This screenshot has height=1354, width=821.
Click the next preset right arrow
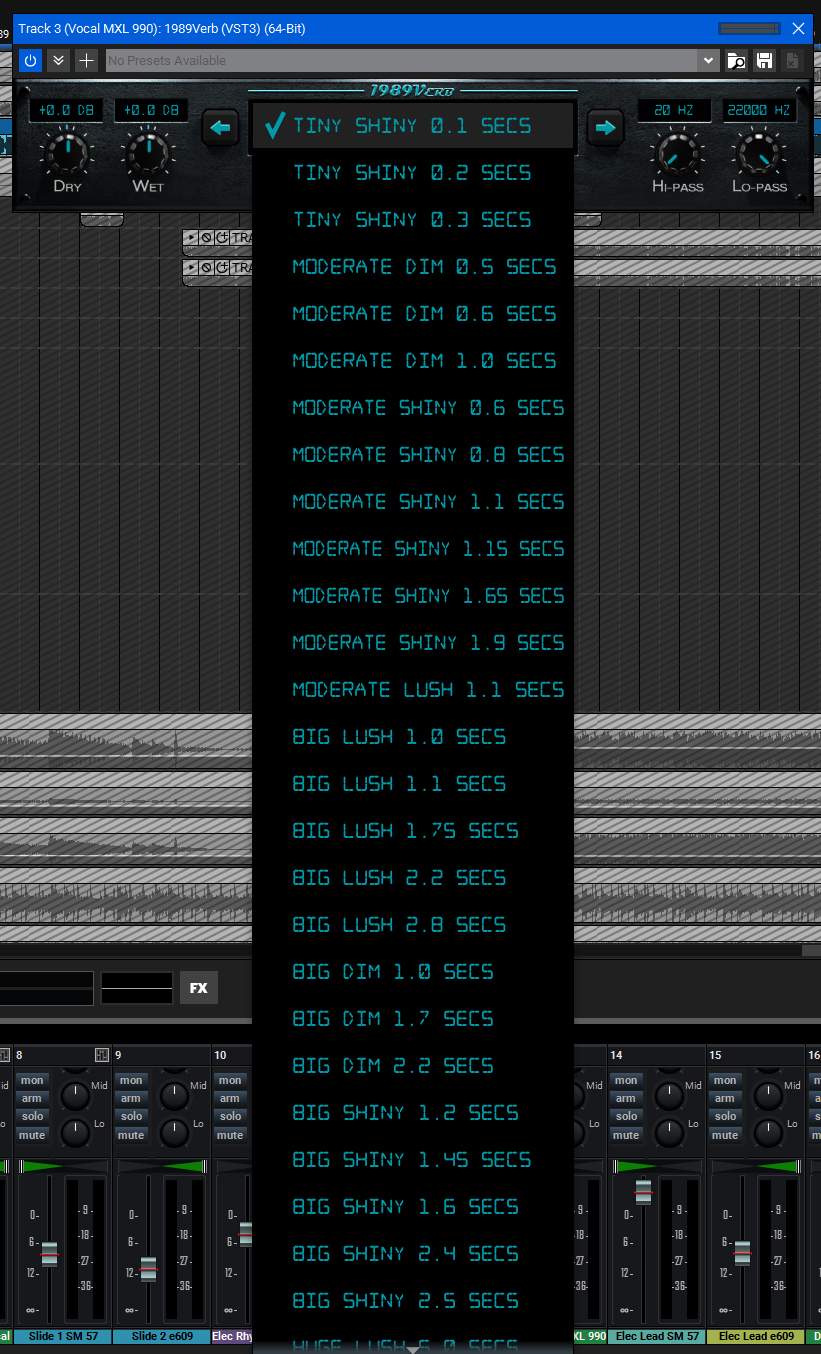604,128
